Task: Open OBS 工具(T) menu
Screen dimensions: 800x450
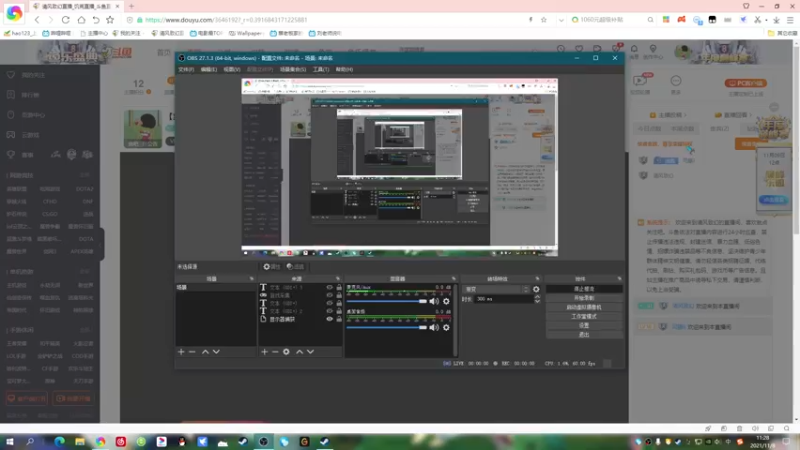Action: tap(321, 69)
